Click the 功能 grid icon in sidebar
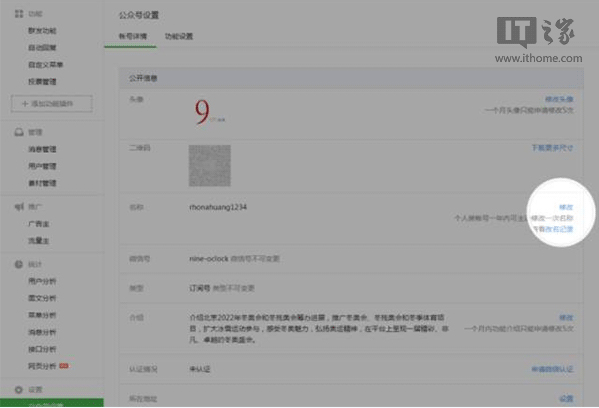Viewport: 599px width, 408px height. 19,14
